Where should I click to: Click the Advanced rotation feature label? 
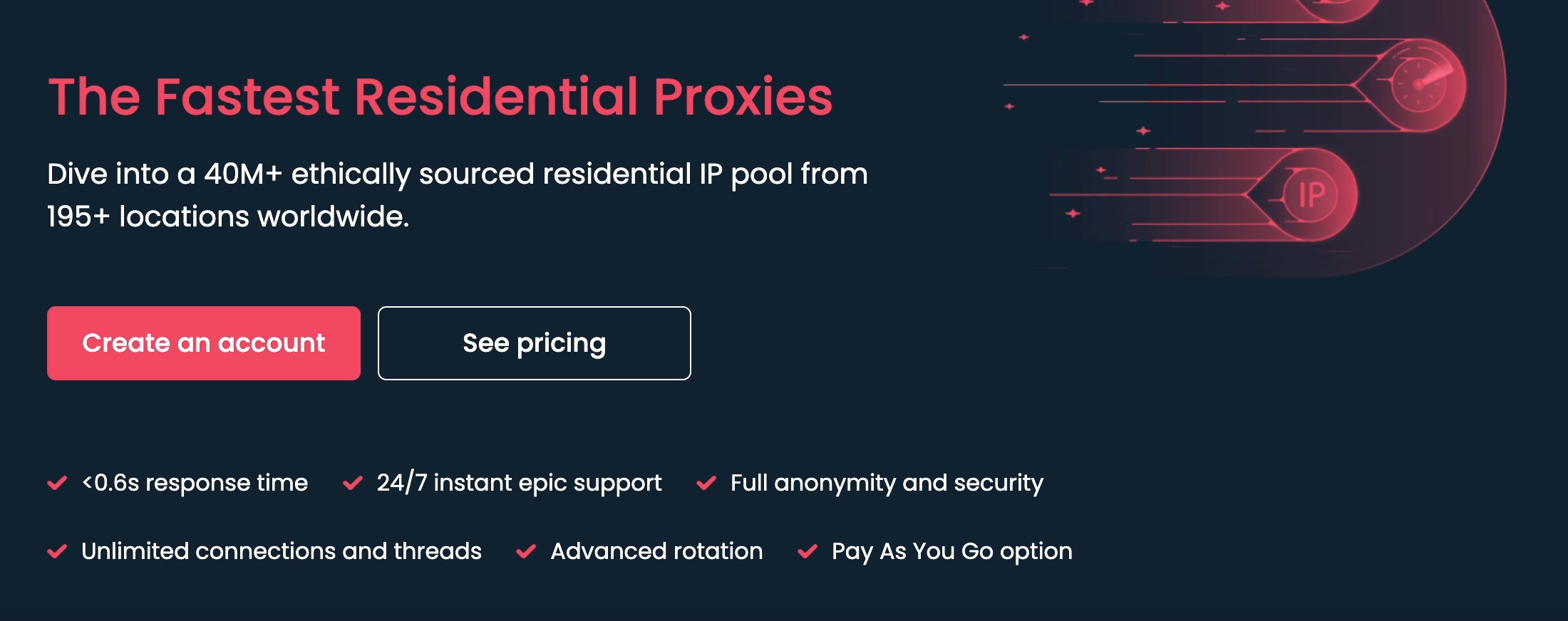click(x=656, y=551)
